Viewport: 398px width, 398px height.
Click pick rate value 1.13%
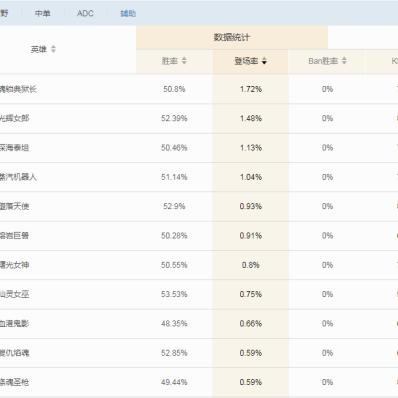click(251, 148)
